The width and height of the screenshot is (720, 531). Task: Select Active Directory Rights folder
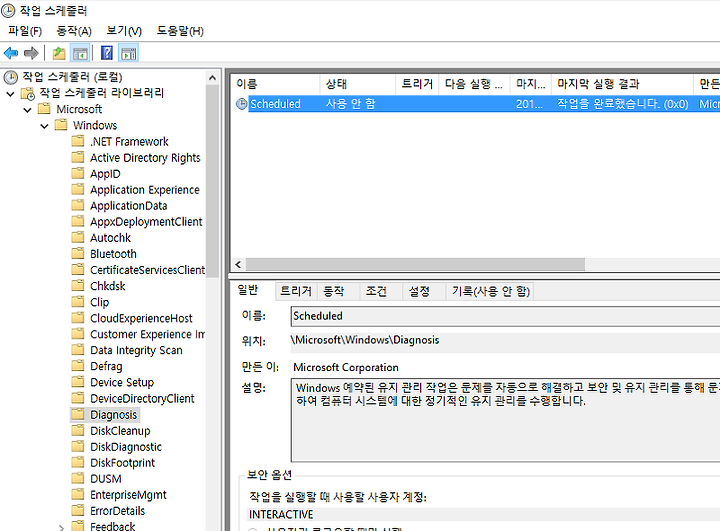pos(145,158)
